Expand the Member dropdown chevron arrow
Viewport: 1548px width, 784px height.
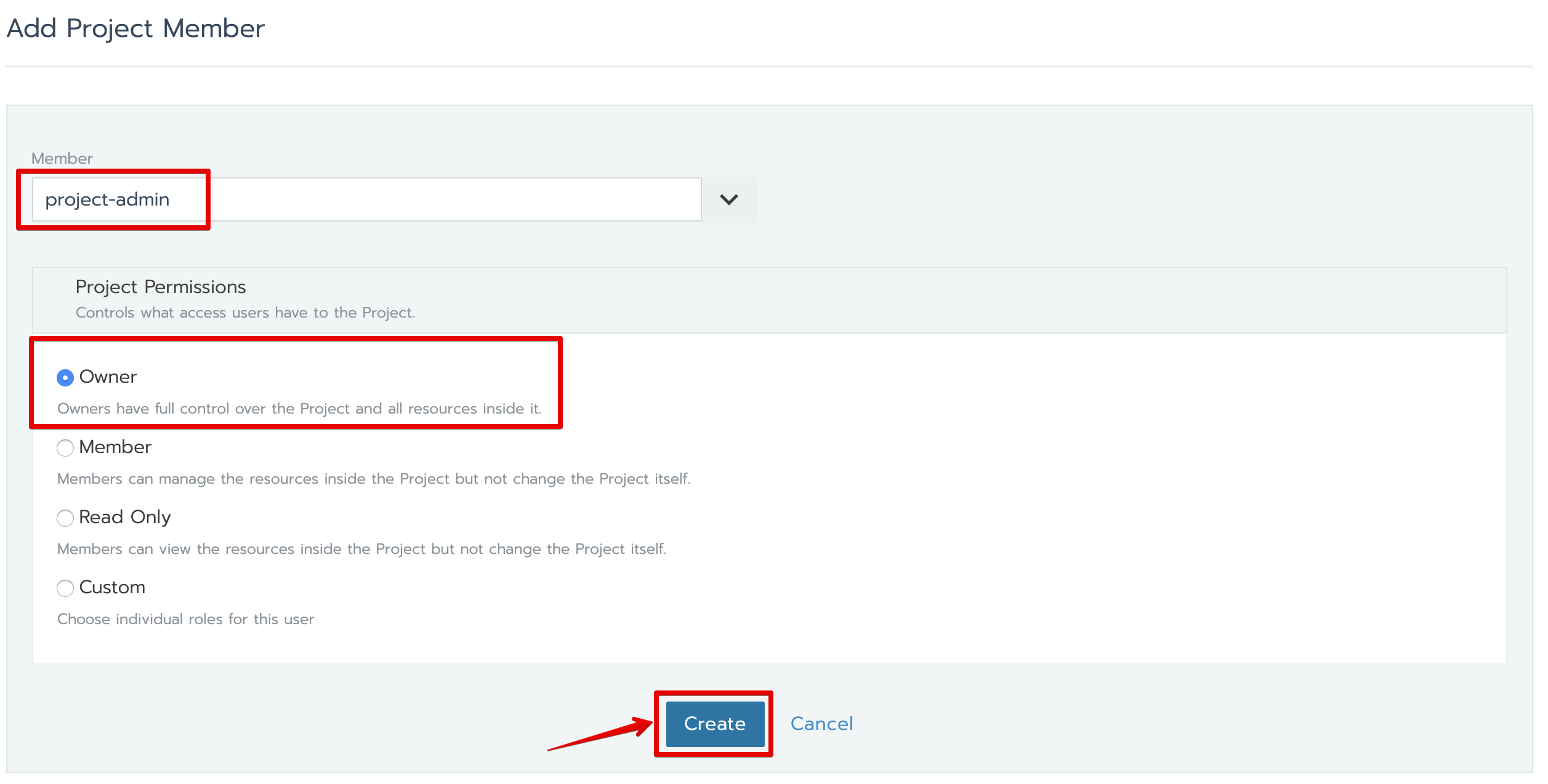(x=729, y=199)
